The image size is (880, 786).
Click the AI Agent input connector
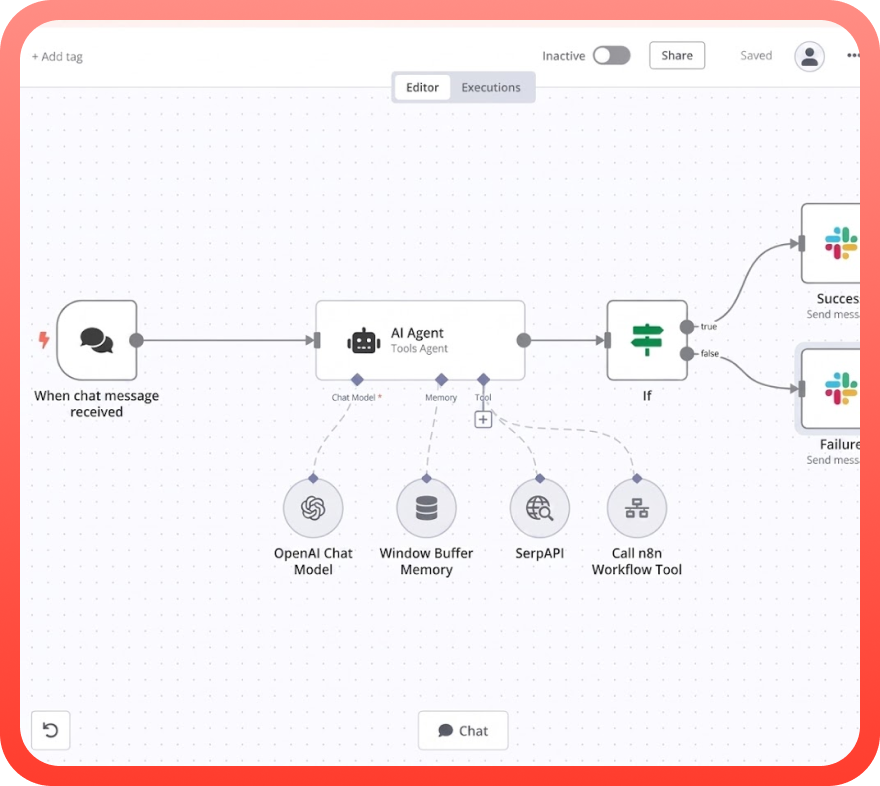pos(317,340)
